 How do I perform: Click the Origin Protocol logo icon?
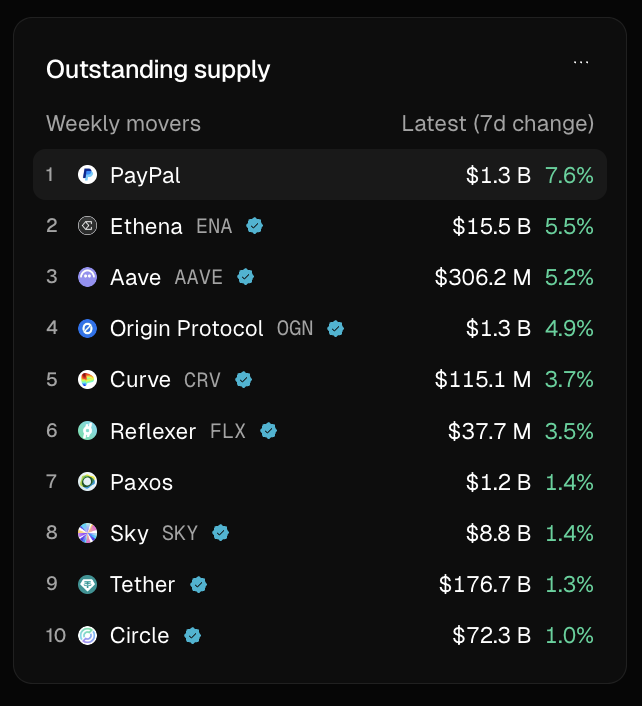87,328
